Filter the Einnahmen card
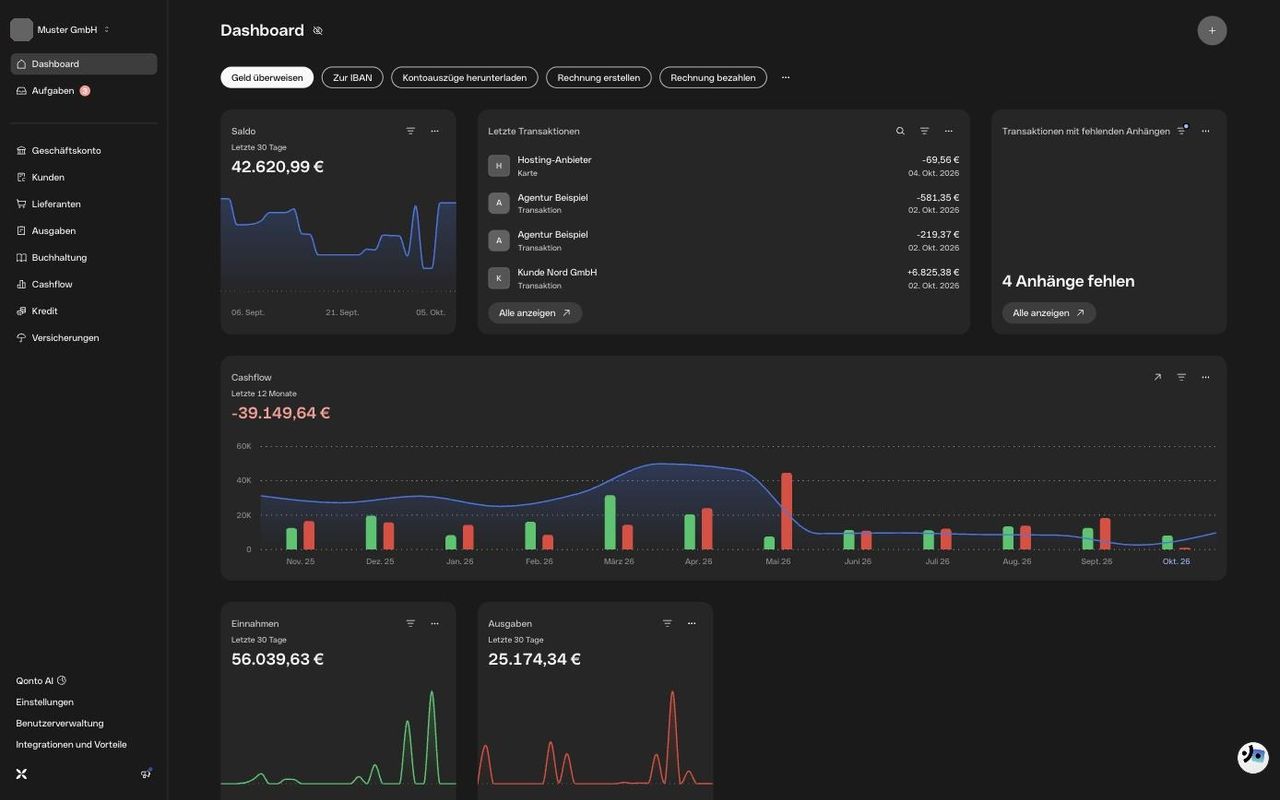 point(411,623)
